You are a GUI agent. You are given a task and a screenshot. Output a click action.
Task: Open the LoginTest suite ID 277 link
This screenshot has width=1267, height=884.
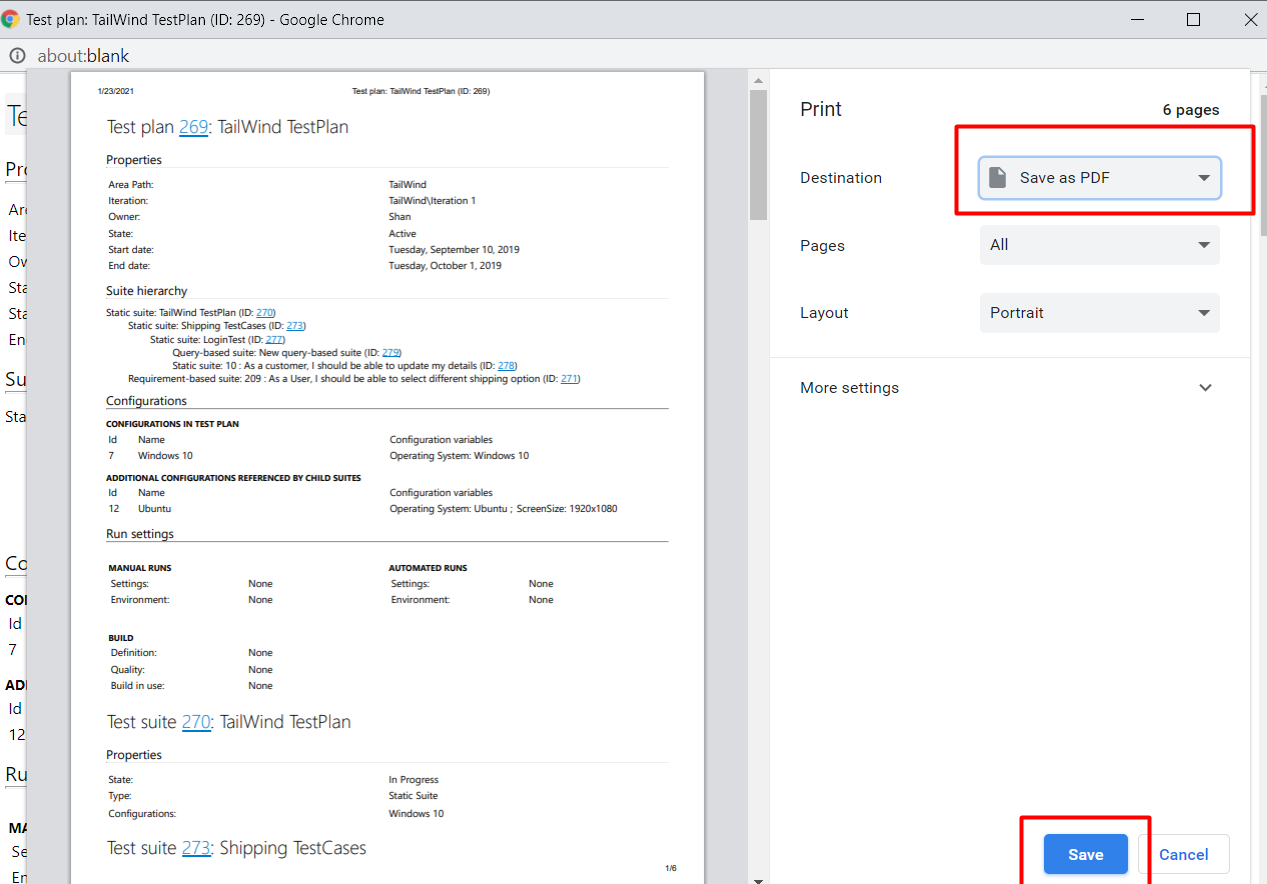274,340
